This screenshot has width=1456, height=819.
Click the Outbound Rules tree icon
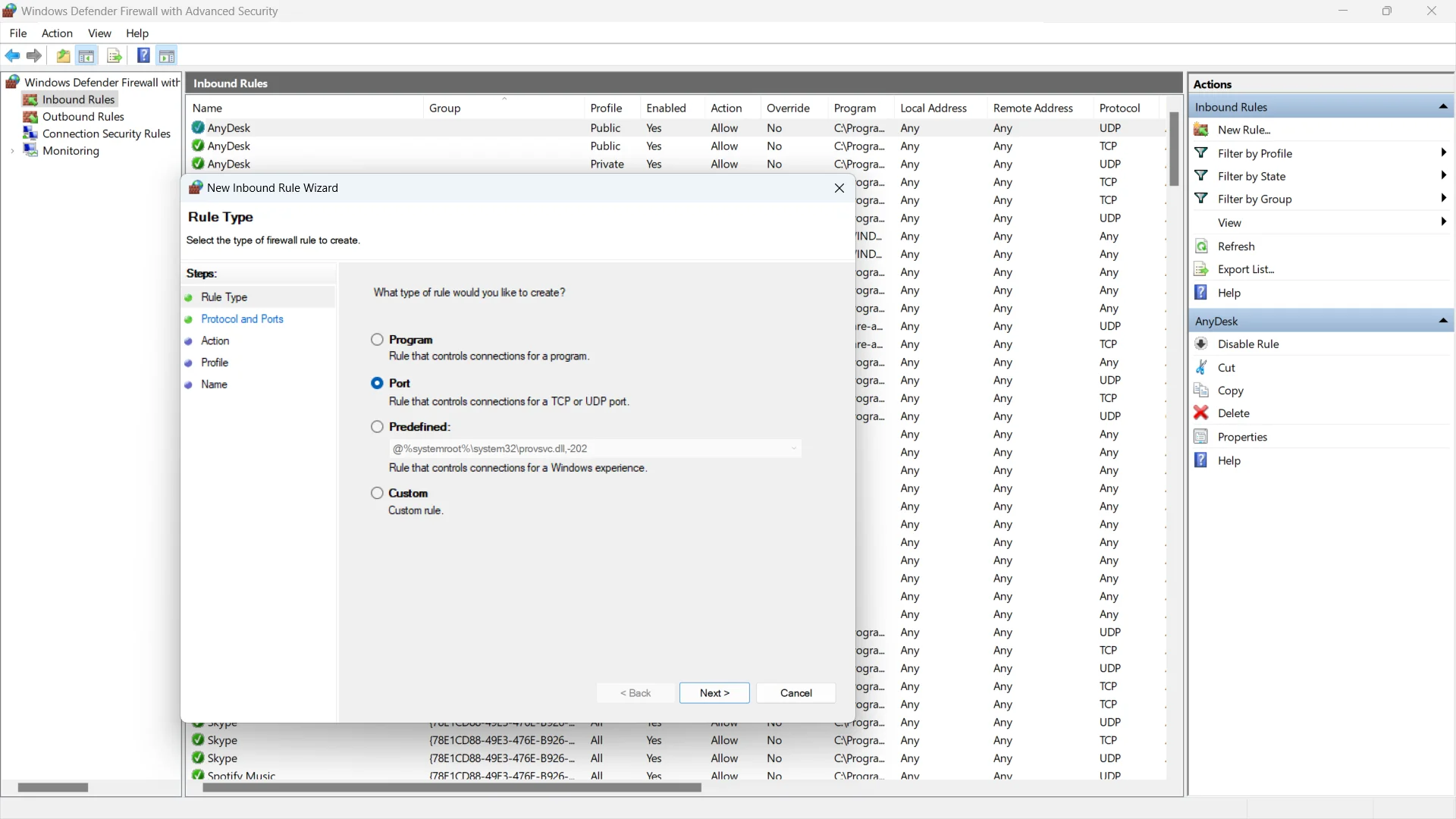coord(30,117)
